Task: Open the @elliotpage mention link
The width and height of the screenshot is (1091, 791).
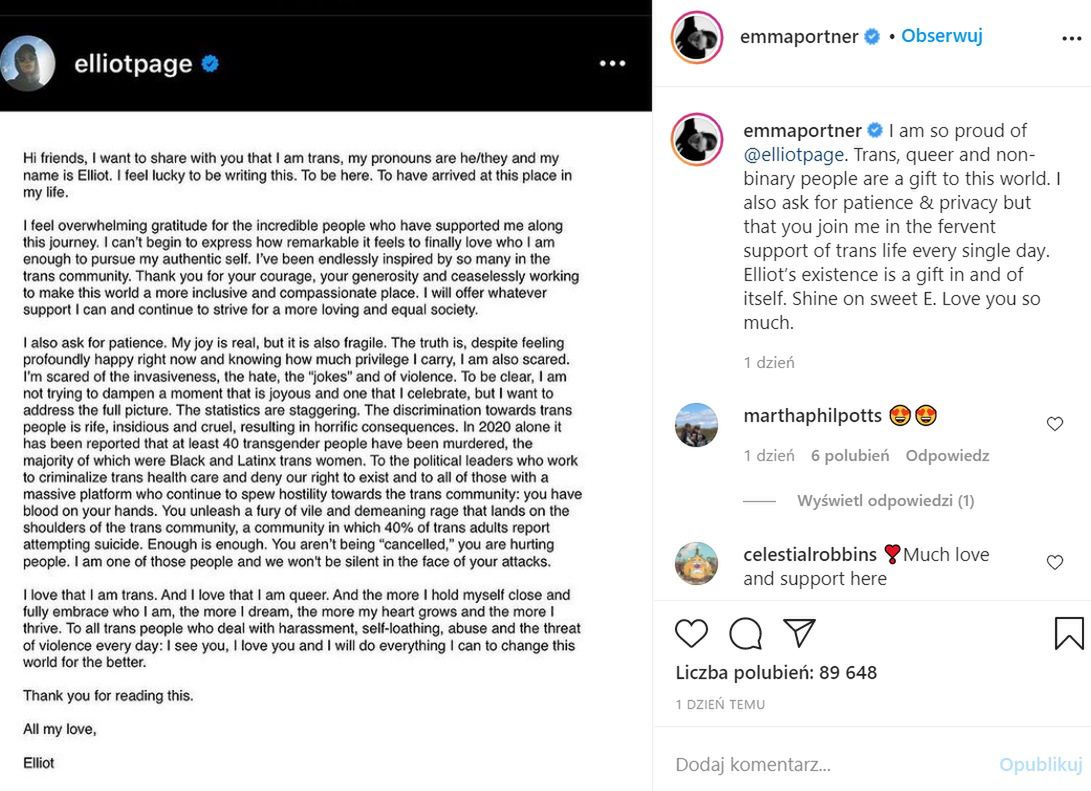Action: [x=794, y=155]
